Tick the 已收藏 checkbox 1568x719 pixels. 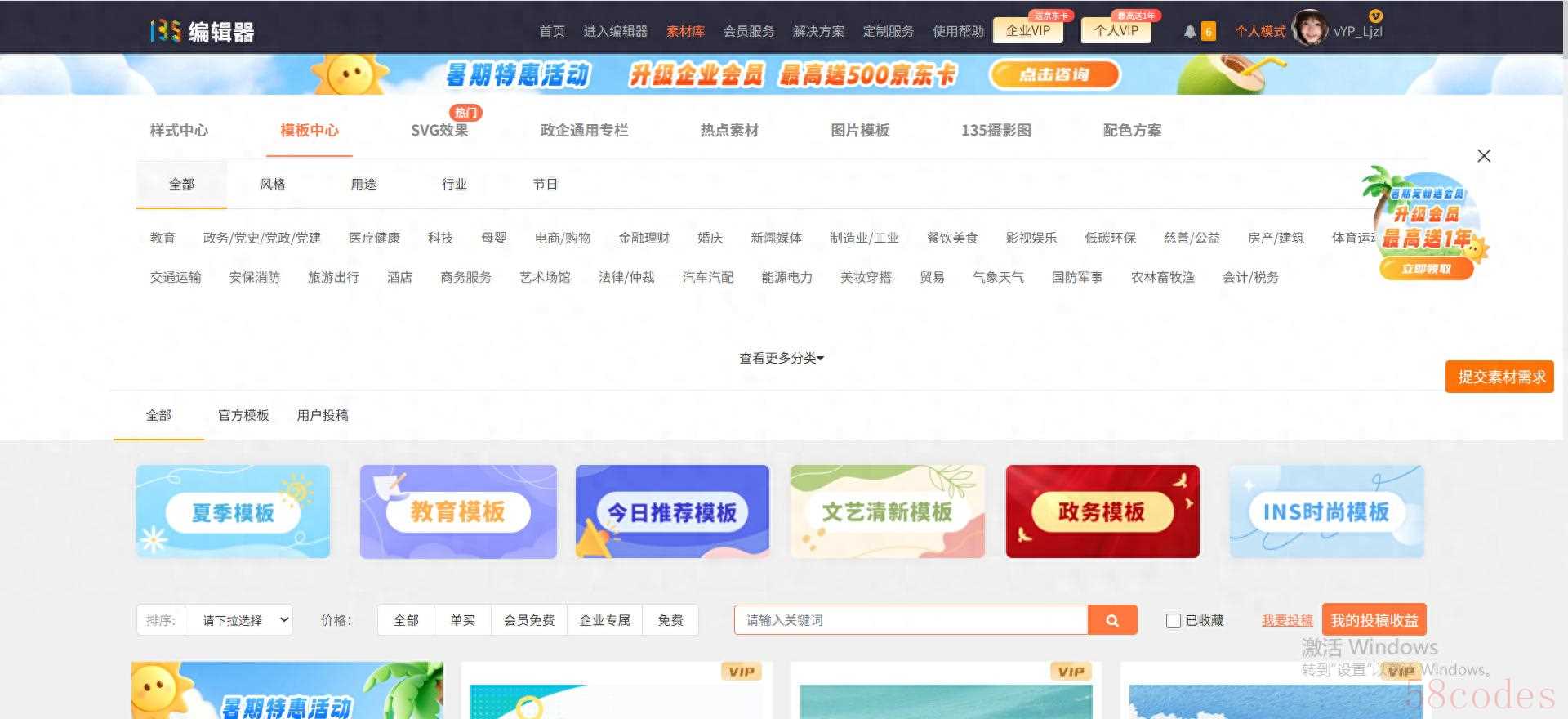1174,621
